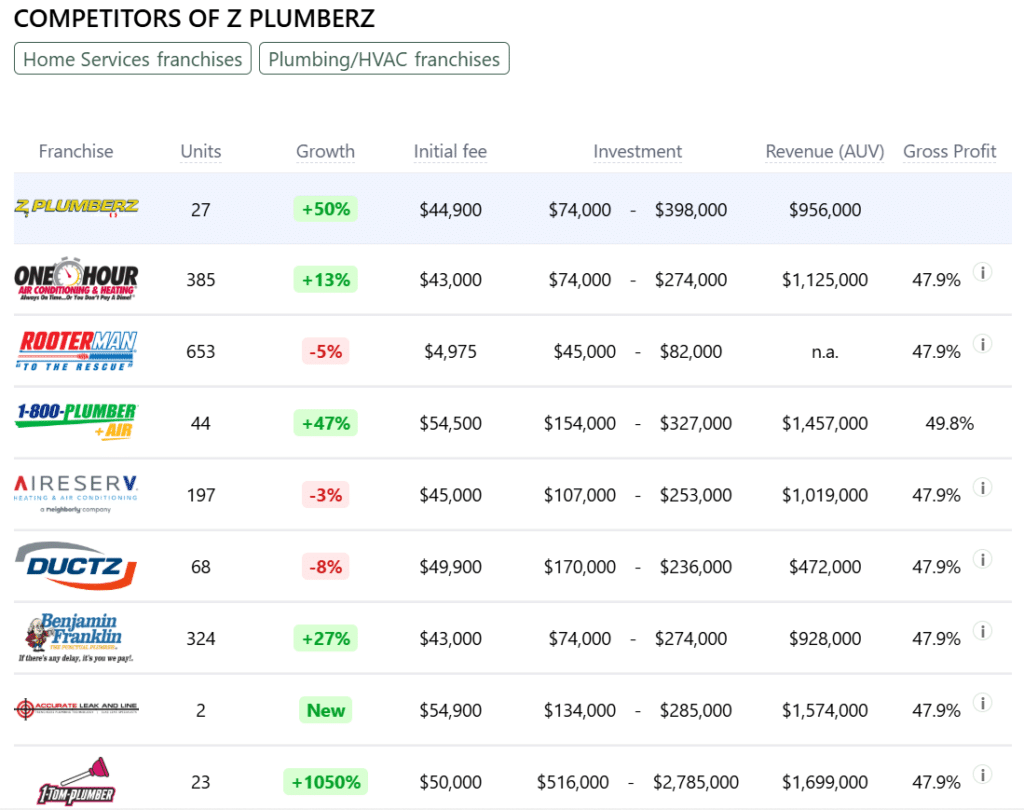Viewport: 1024px width, 810px height.
Task: Click the 324 units value
Action: point(200,638)
